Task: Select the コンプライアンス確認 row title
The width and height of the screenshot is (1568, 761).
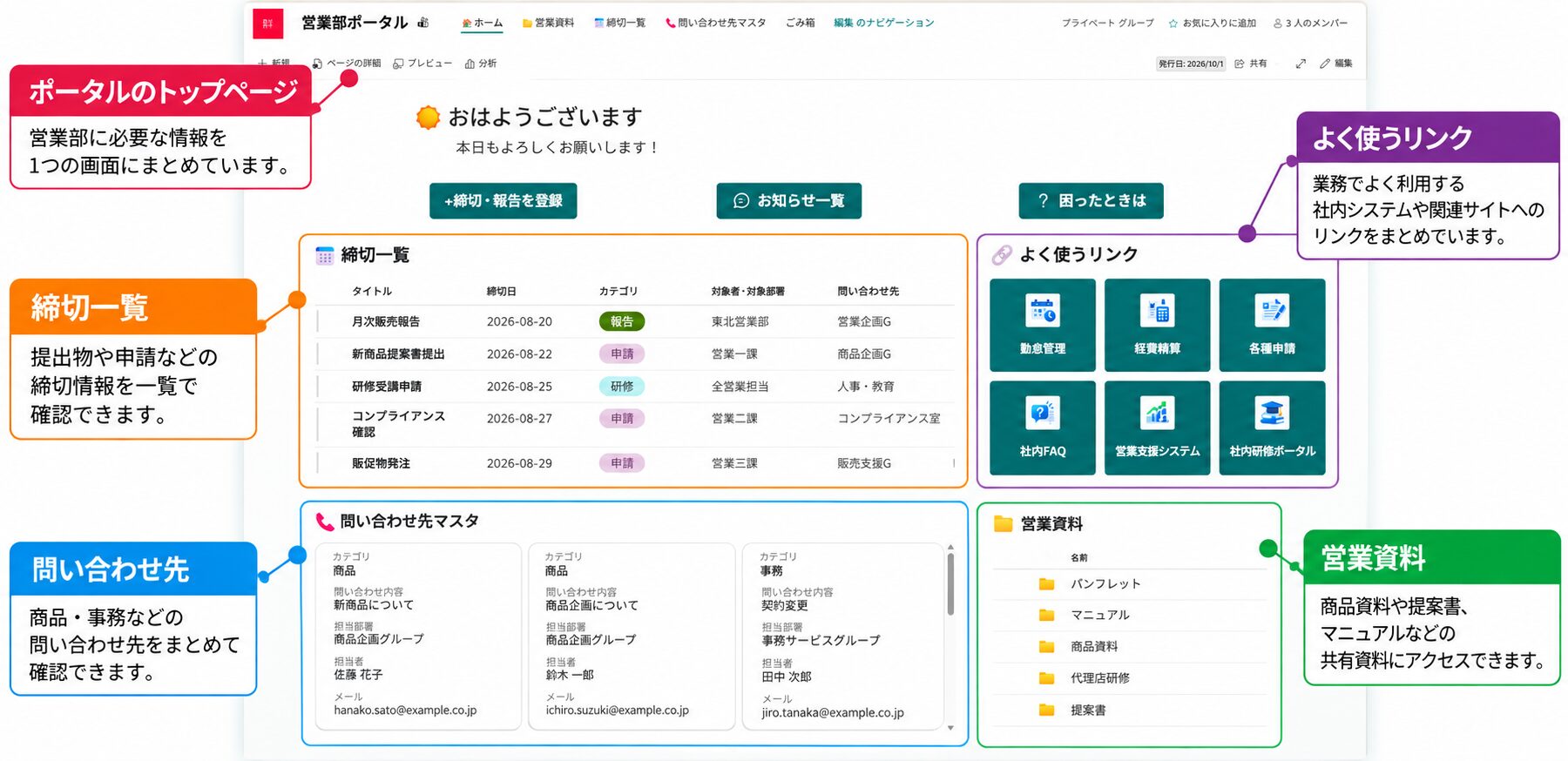Action: pos(398,424)
